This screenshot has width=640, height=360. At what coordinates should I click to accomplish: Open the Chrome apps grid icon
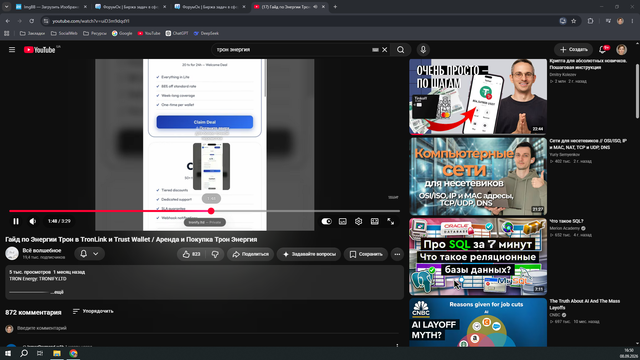click(x=7, y=33)
